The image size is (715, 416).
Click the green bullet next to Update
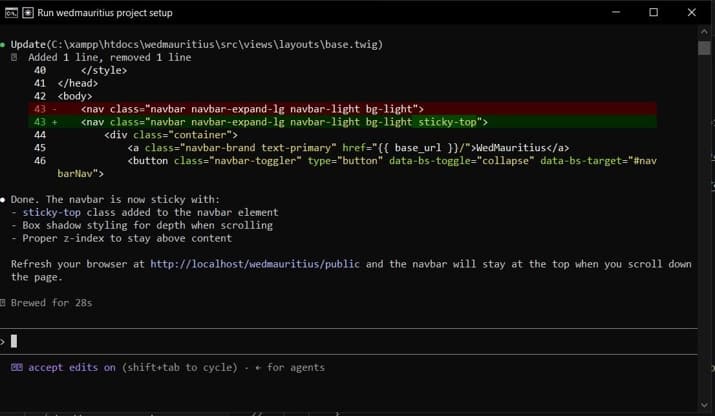pos(3,45)
